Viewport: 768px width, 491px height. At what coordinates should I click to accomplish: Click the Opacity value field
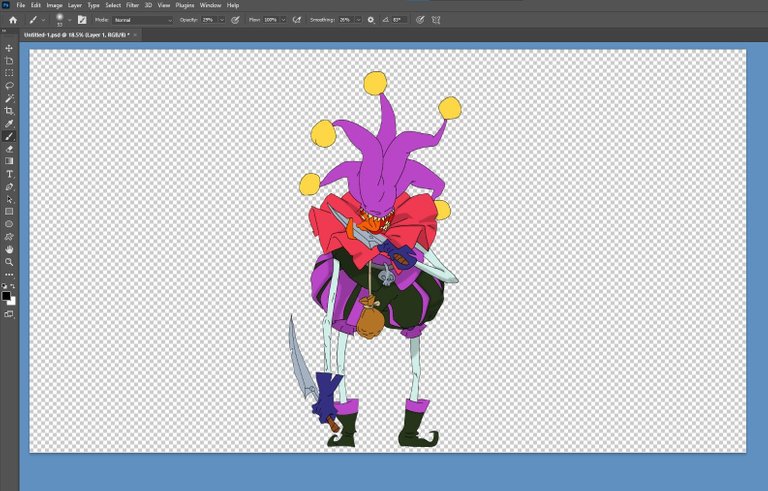point(208,20)
